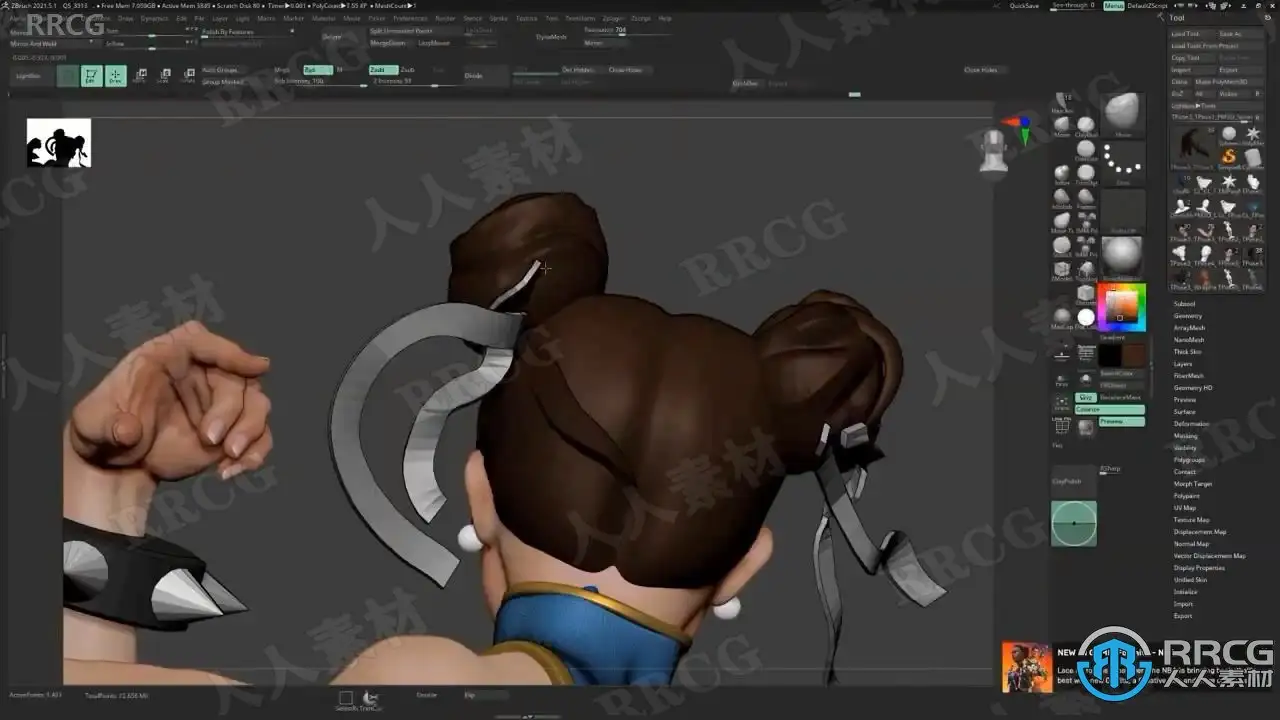This screenshot has height=720, width=1280.
Task: Click the Rgb Intensity slider
Action: click(x=319, y=82)
